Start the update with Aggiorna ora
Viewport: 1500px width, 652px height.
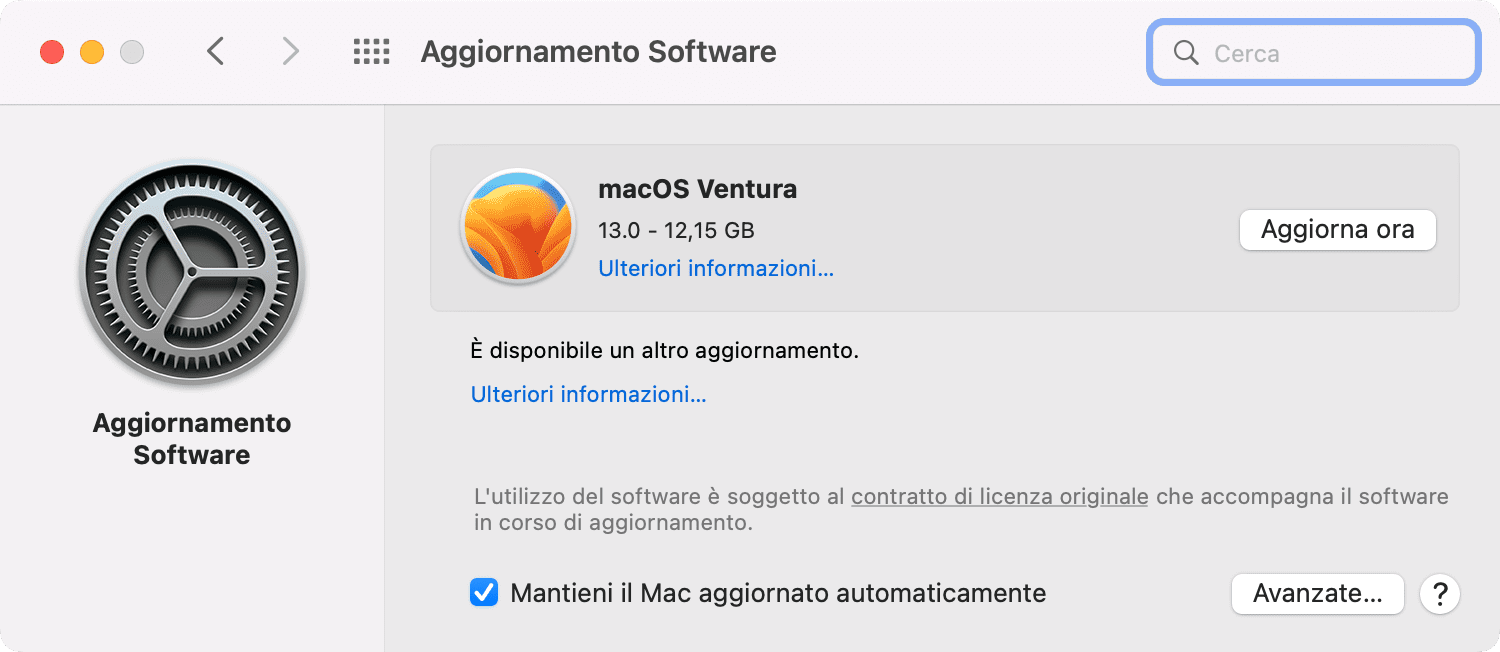[x=1338, y=230]
